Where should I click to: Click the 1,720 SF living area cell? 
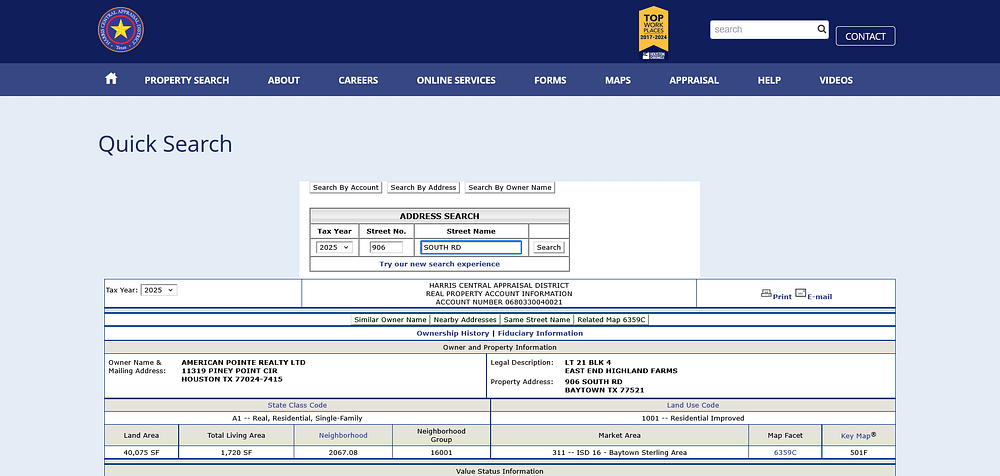[237, 452]
